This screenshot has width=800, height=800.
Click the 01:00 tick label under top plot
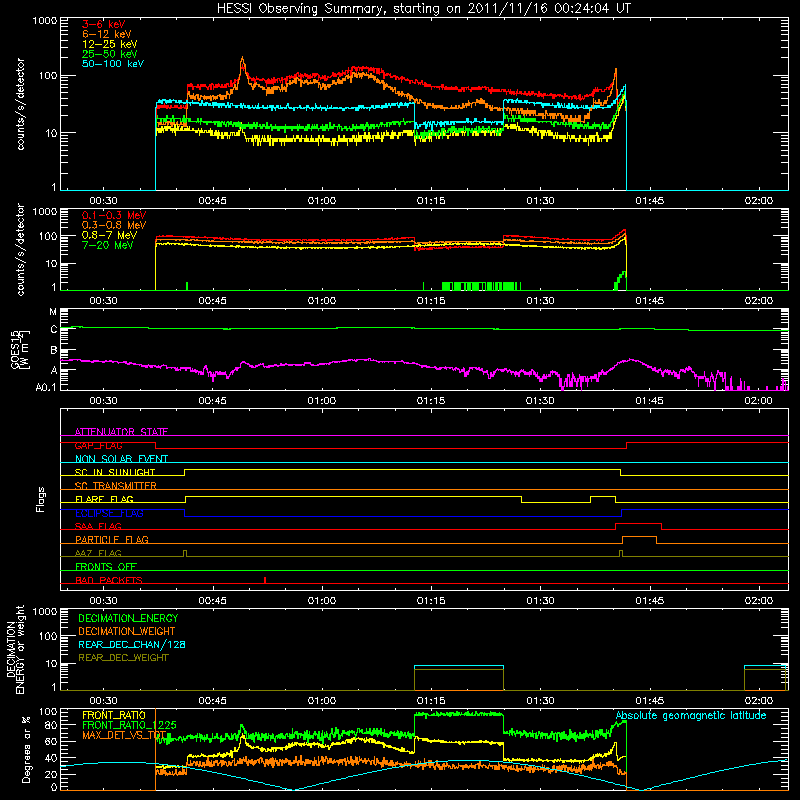[322, 201]
